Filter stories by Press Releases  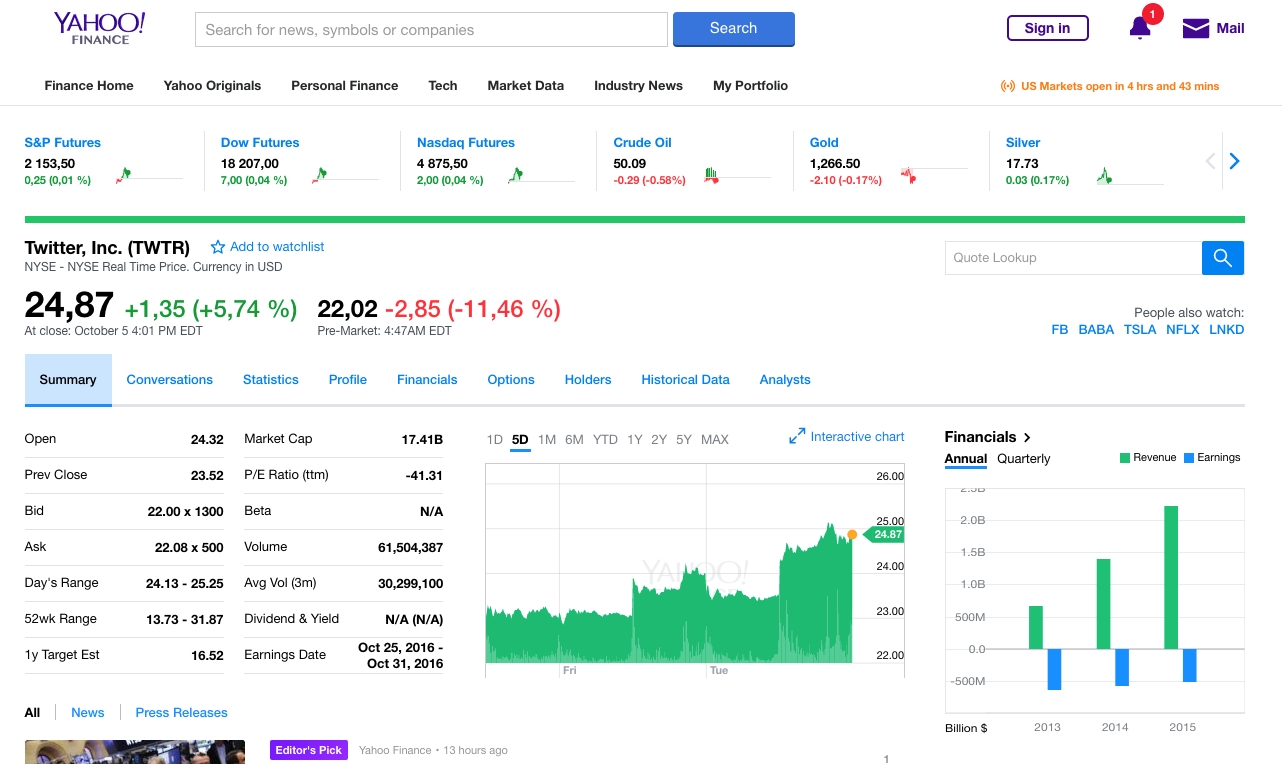181,713
